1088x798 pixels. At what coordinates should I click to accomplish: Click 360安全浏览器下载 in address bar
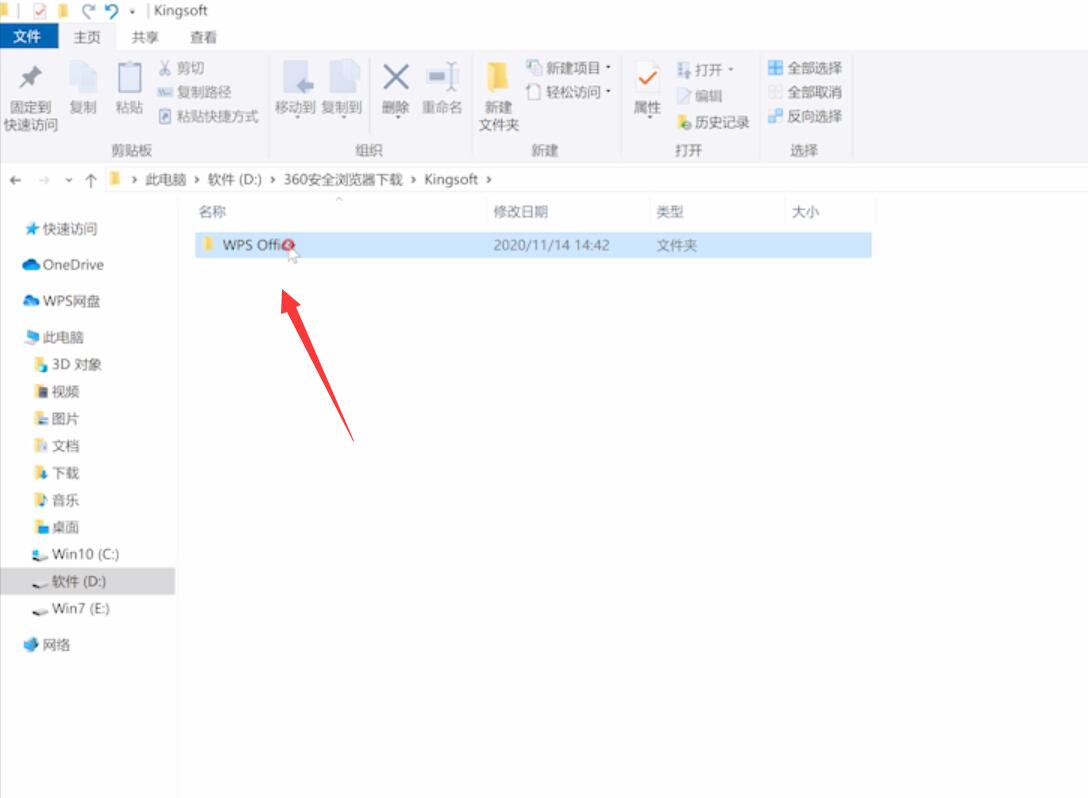(343, 180)
